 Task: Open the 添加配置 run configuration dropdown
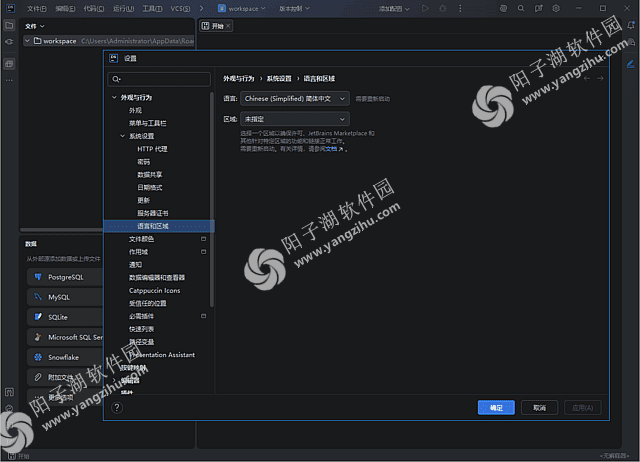(394, 8)
